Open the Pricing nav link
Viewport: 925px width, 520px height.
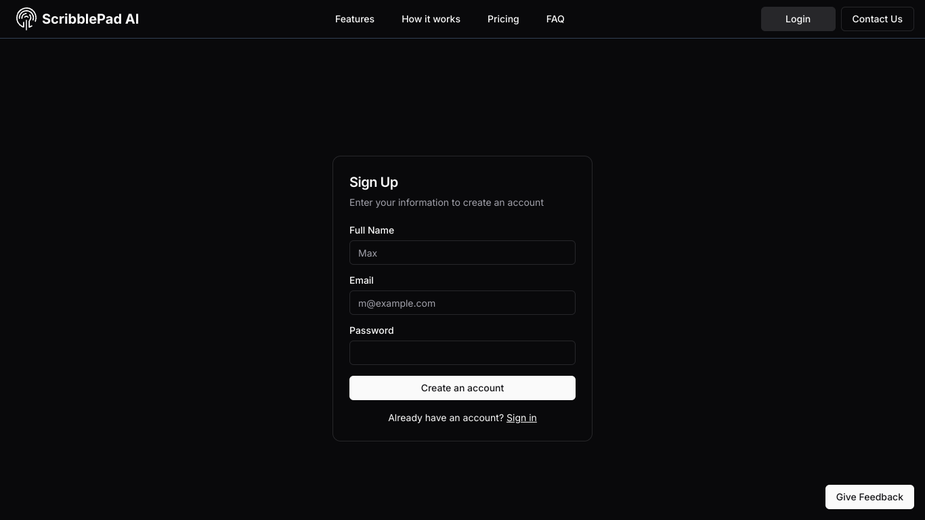point(503,19)
